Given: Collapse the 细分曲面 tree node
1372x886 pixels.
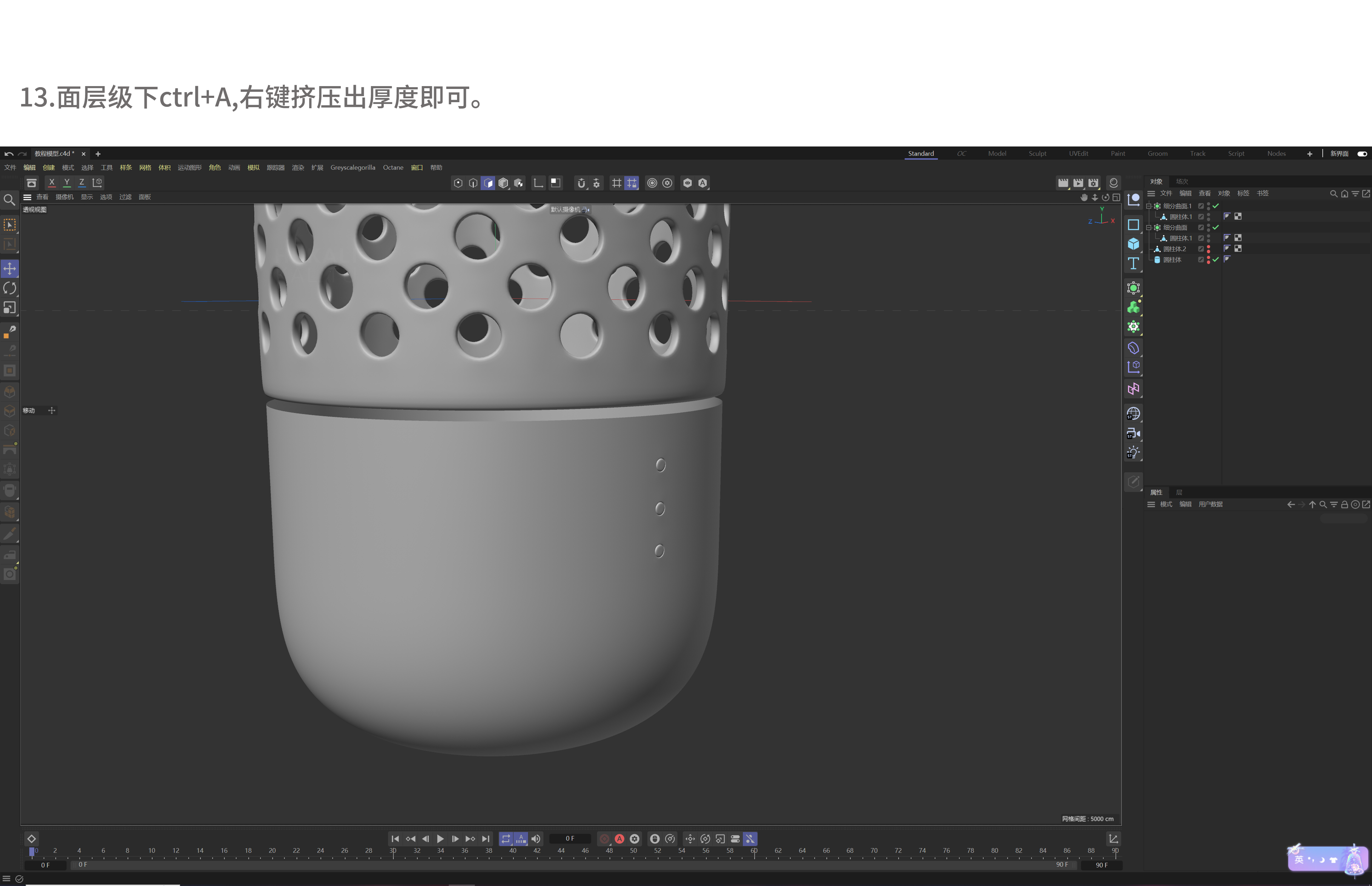Looking at the screenshot, I should tap(1149, 228).
